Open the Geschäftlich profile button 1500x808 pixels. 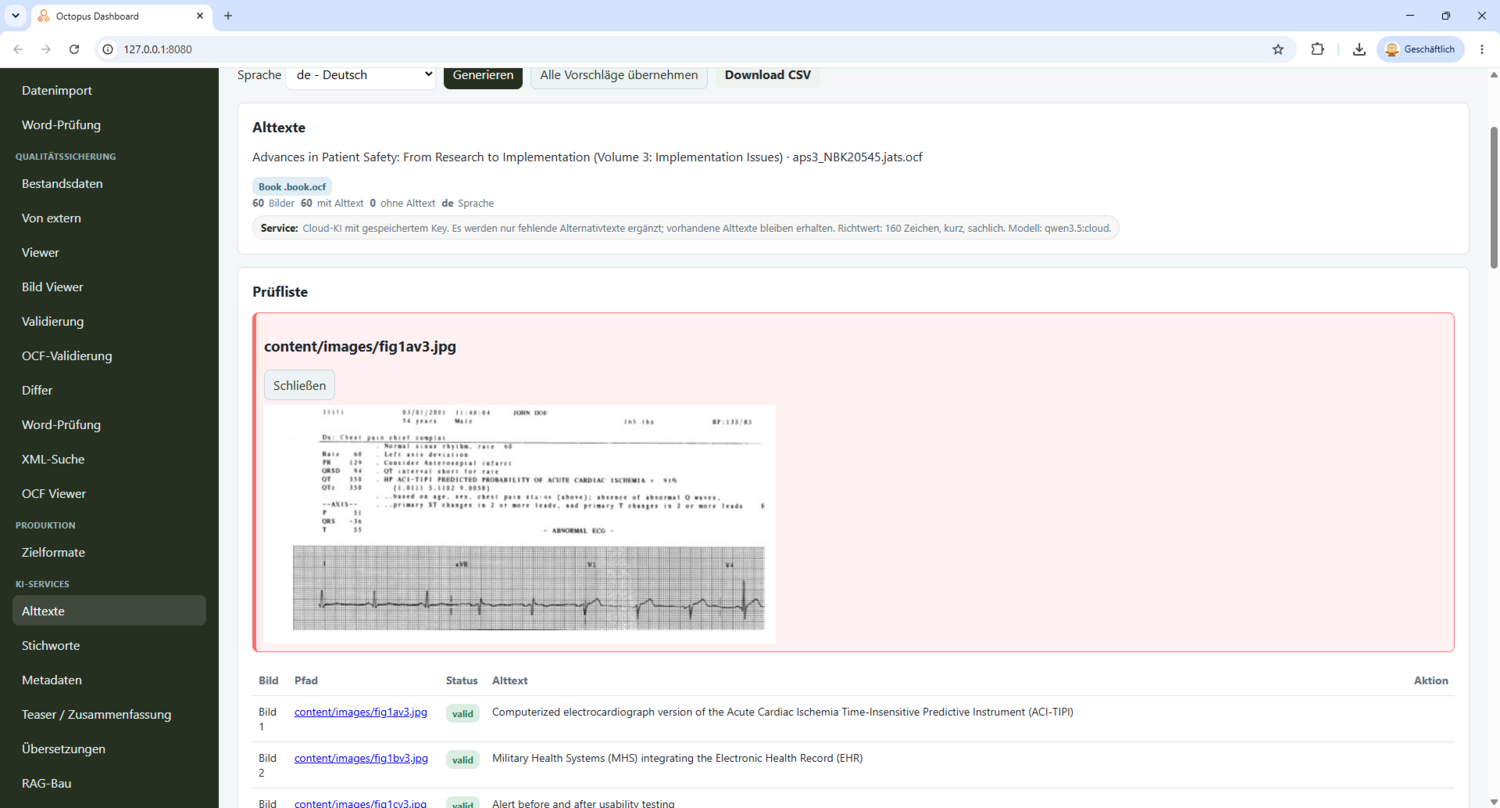tap(1420, 49)
